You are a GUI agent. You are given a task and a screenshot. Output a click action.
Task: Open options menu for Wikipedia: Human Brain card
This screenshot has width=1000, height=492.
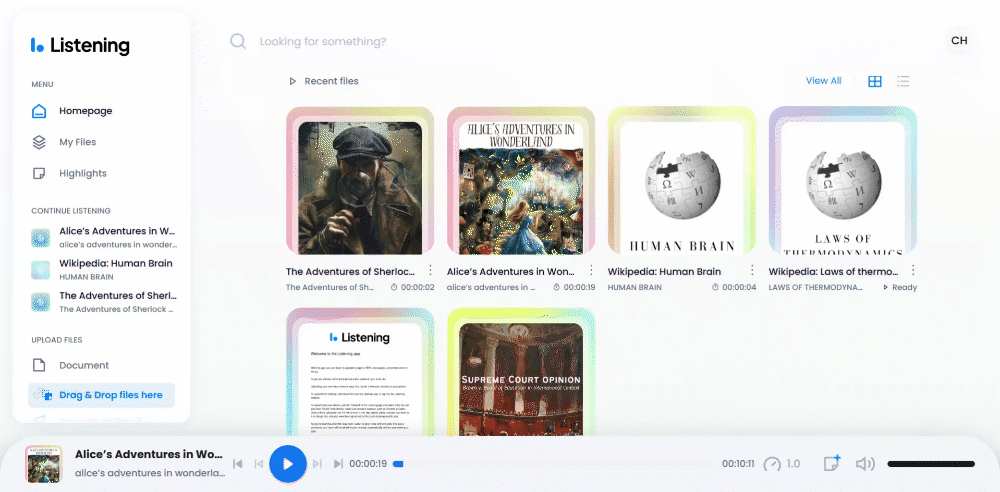[752, 271]
